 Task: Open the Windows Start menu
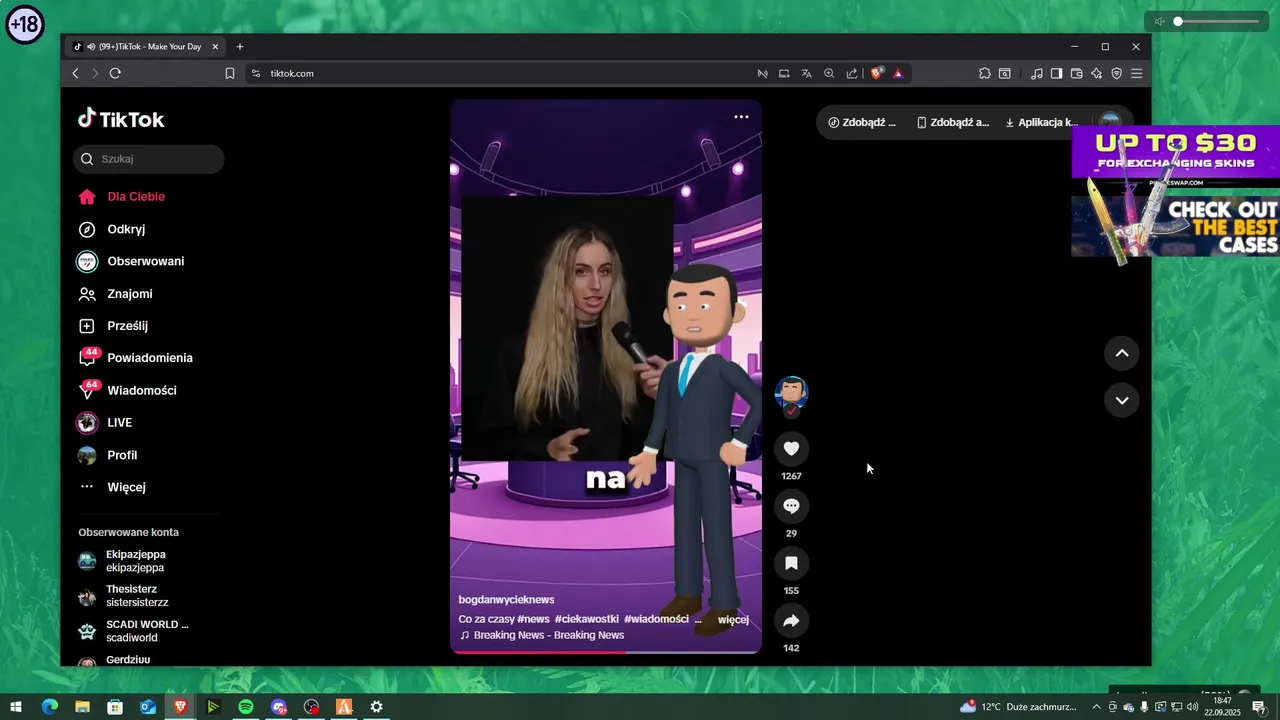click(16, 707)
